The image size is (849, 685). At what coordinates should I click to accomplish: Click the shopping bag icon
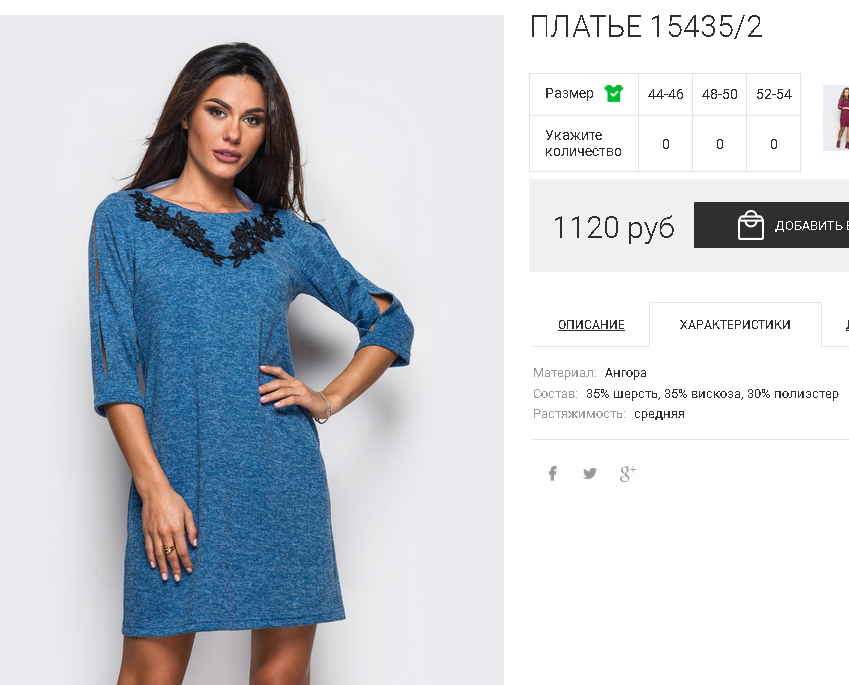[750, 225]
